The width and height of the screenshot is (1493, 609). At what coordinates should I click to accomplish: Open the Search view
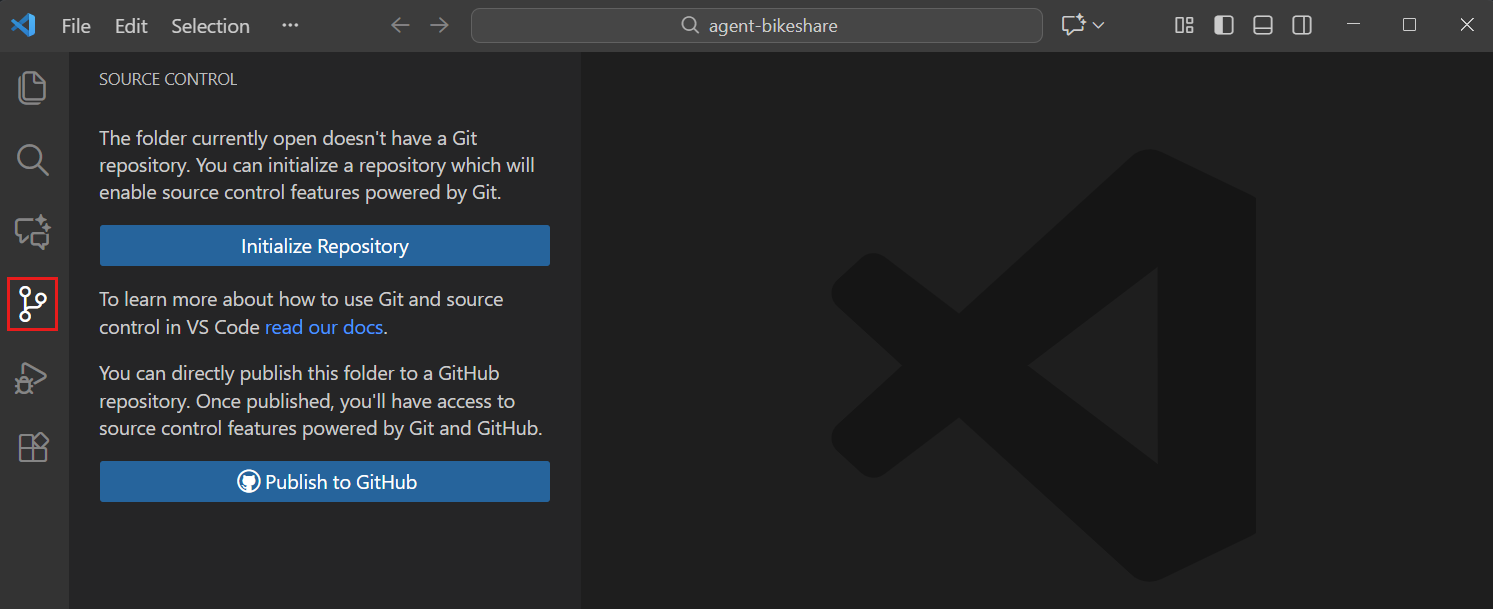(x=32, y=160)
